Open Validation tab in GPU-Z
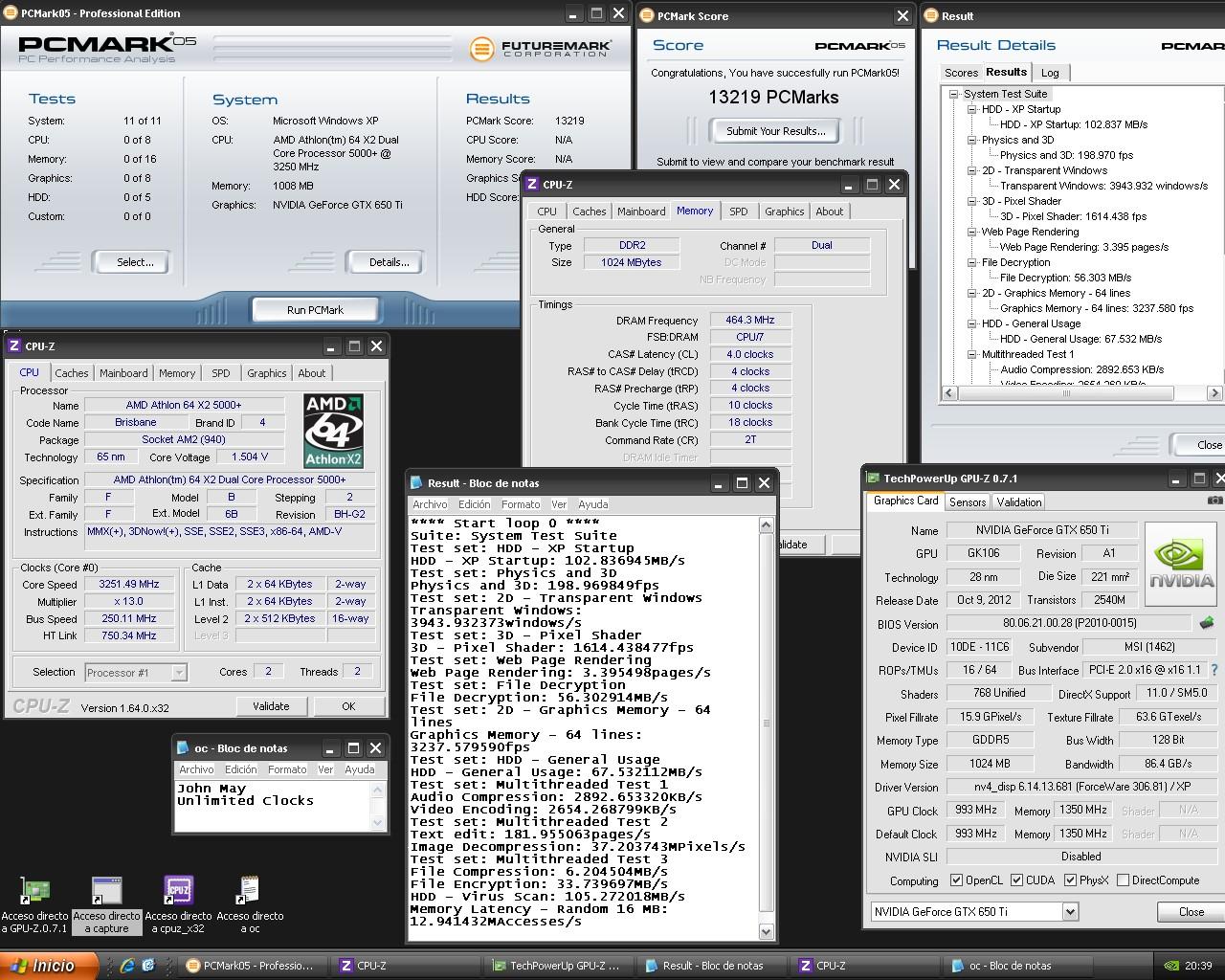Screen dimensions: 1225x980 1018,501
